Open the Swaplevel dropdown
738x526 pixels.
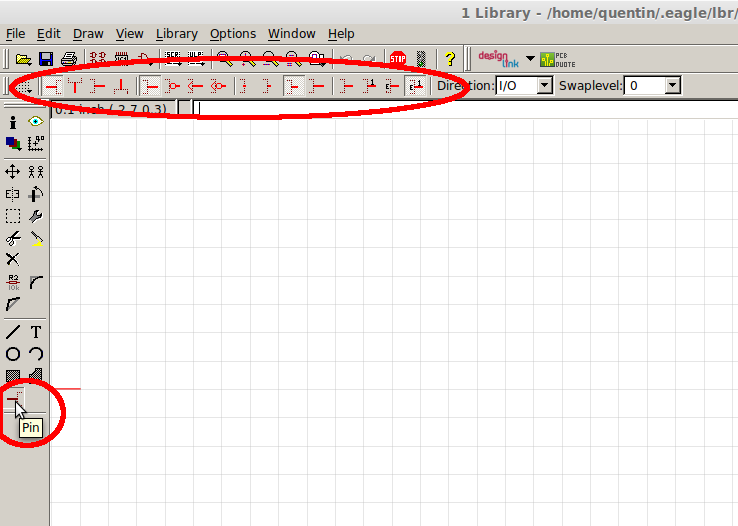(653, 86)
